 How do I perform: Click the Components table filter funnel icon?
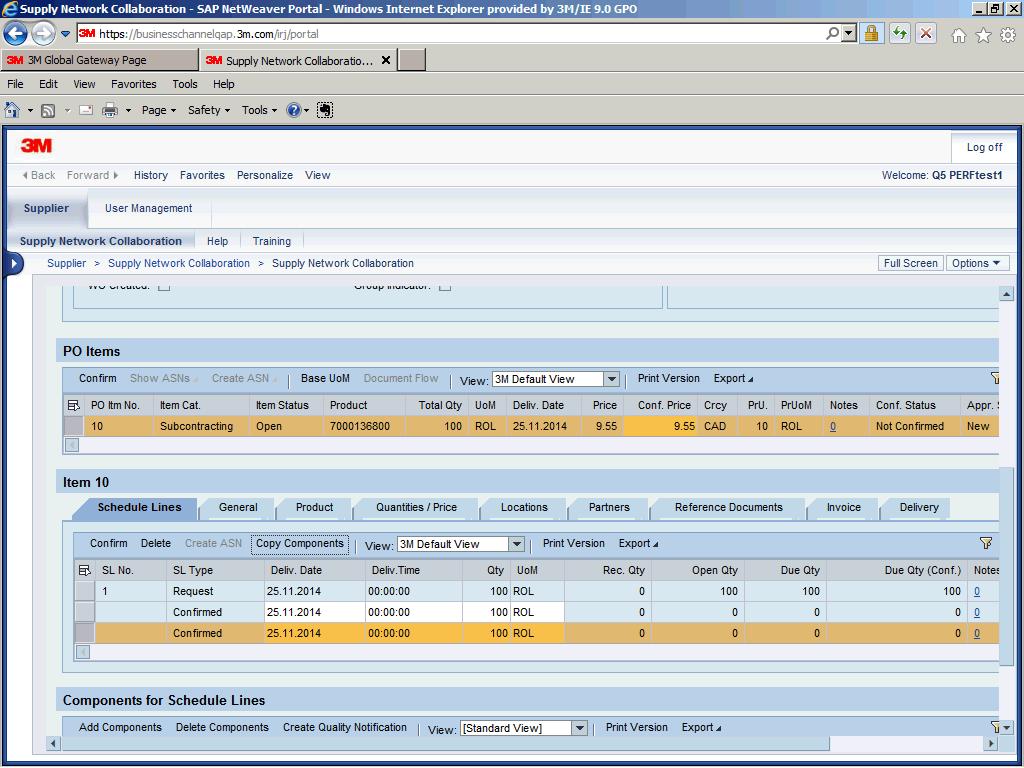(x=995, y=727)
